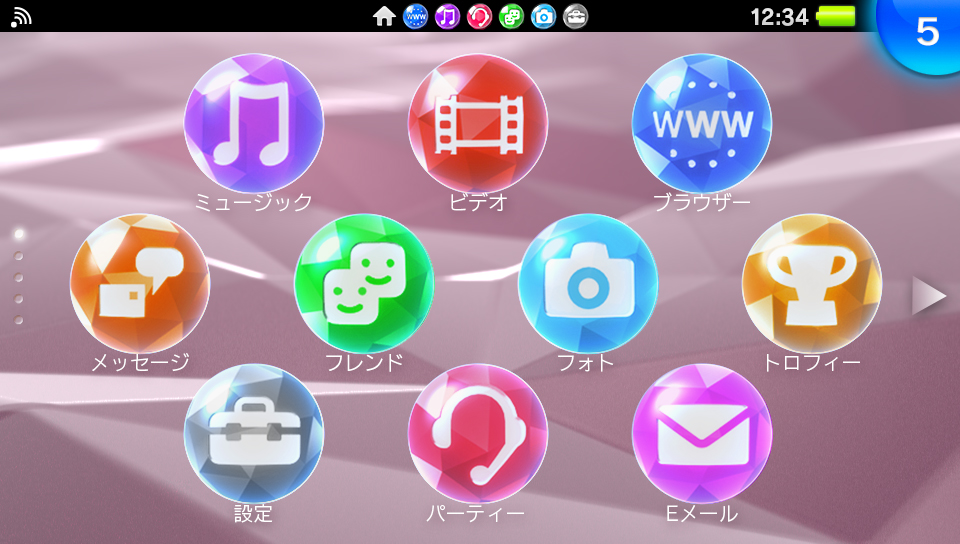Tap the blue notification bubble showing 5
This screenshot has height=544, width=960.
[923, 30]
